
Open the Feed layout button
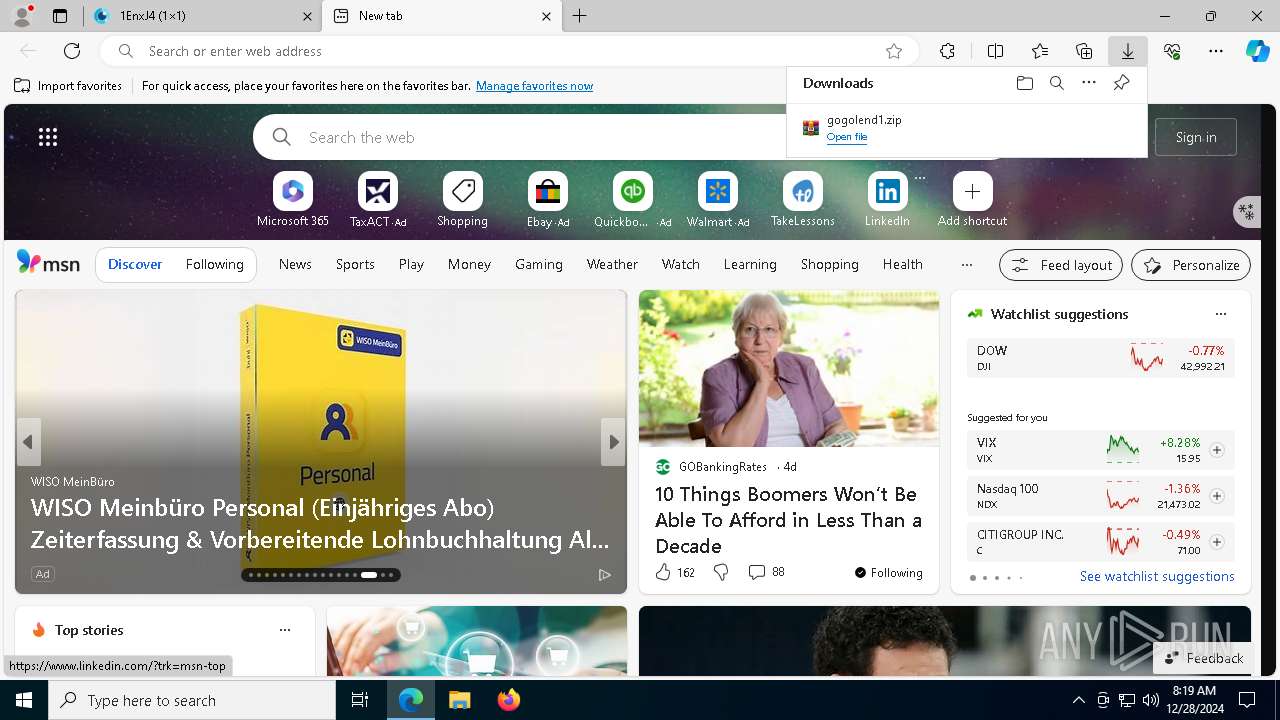coord(1061,265)
